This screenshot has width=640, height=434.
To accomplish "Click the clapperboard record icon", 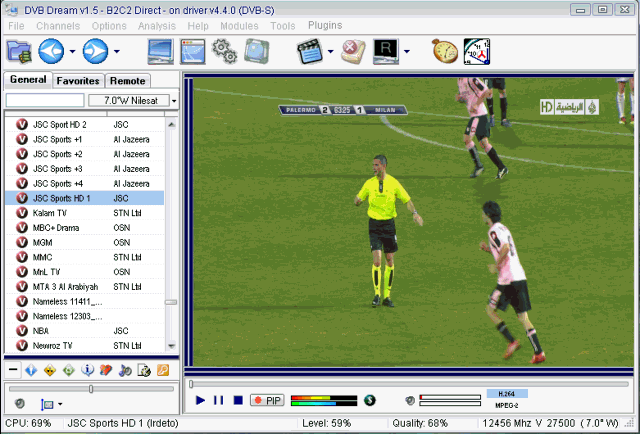I will tap(310, 51).
